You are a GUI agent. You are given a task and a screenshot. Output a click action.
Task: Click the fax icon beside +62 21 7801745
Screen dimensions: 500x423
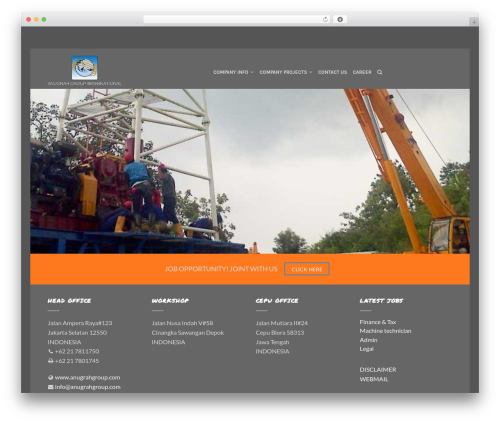pos(51,361)
